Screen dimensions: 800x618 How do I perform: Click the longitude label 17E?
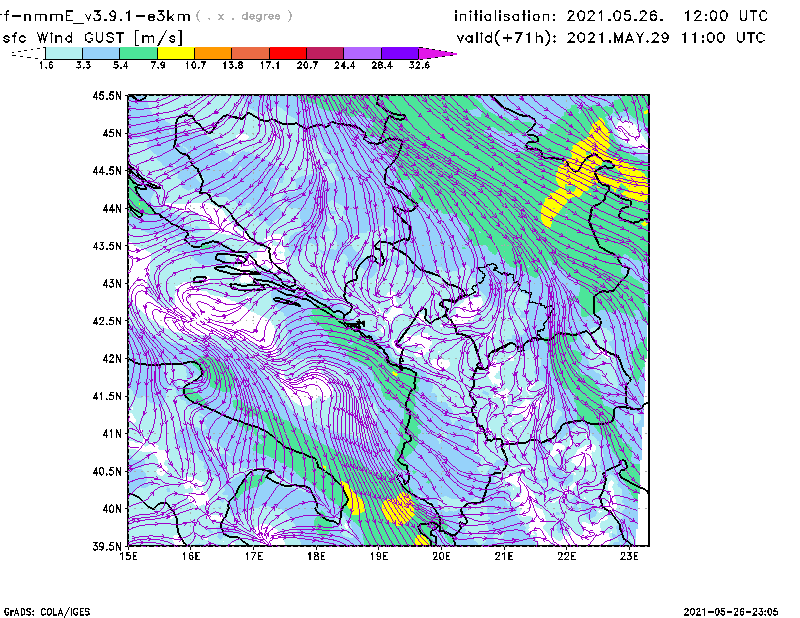coord(254,556)
